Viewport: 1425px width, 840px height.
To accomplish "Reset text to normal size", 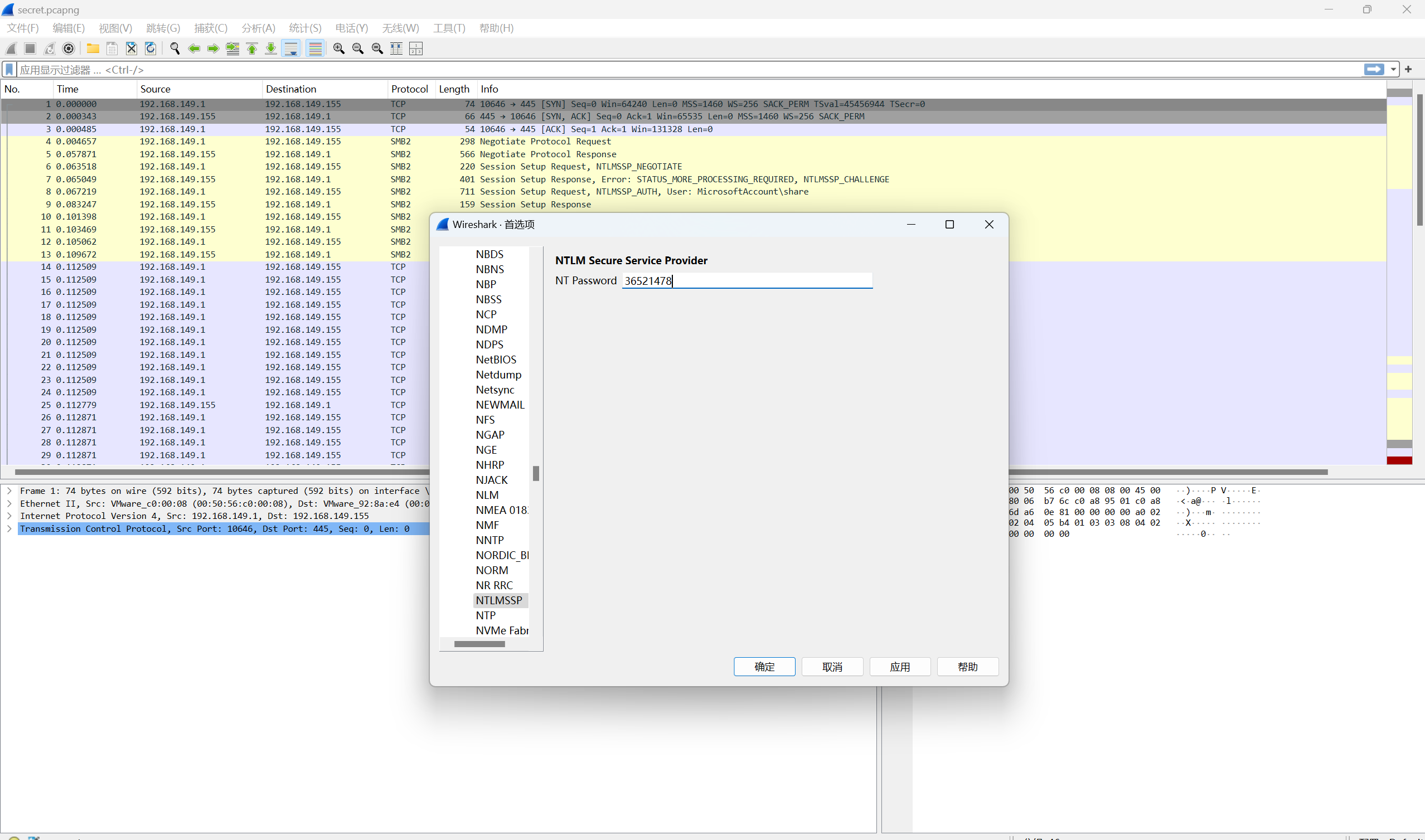I will point(377,48).
